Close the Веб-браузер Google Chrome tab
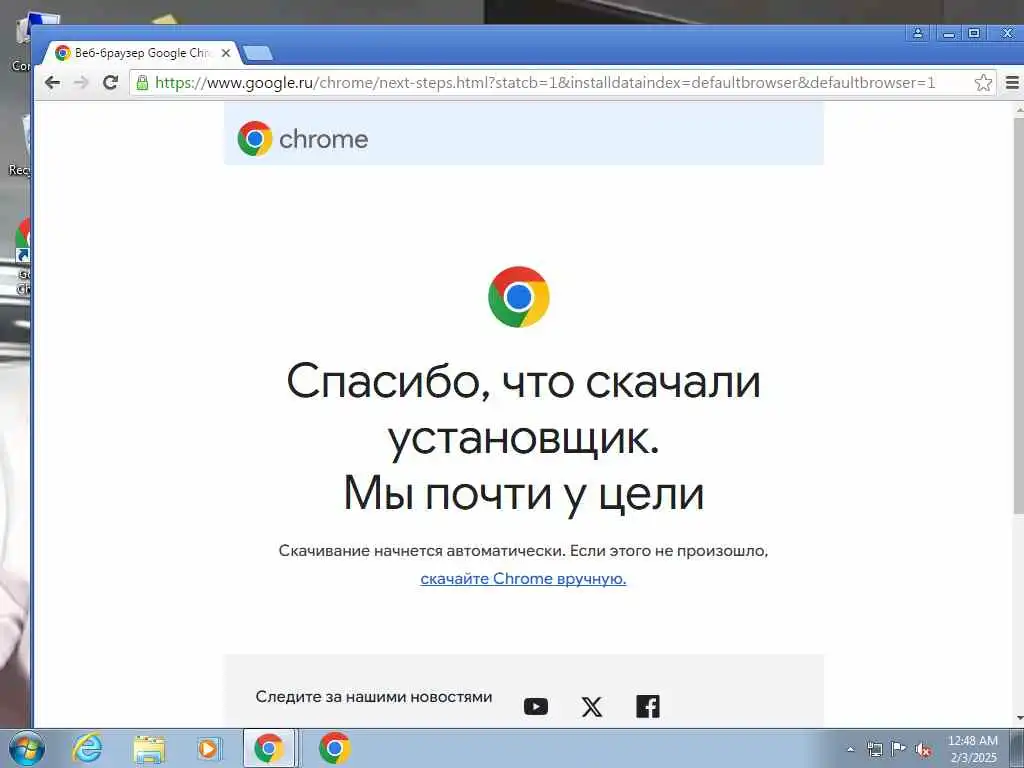 [226, 53]
